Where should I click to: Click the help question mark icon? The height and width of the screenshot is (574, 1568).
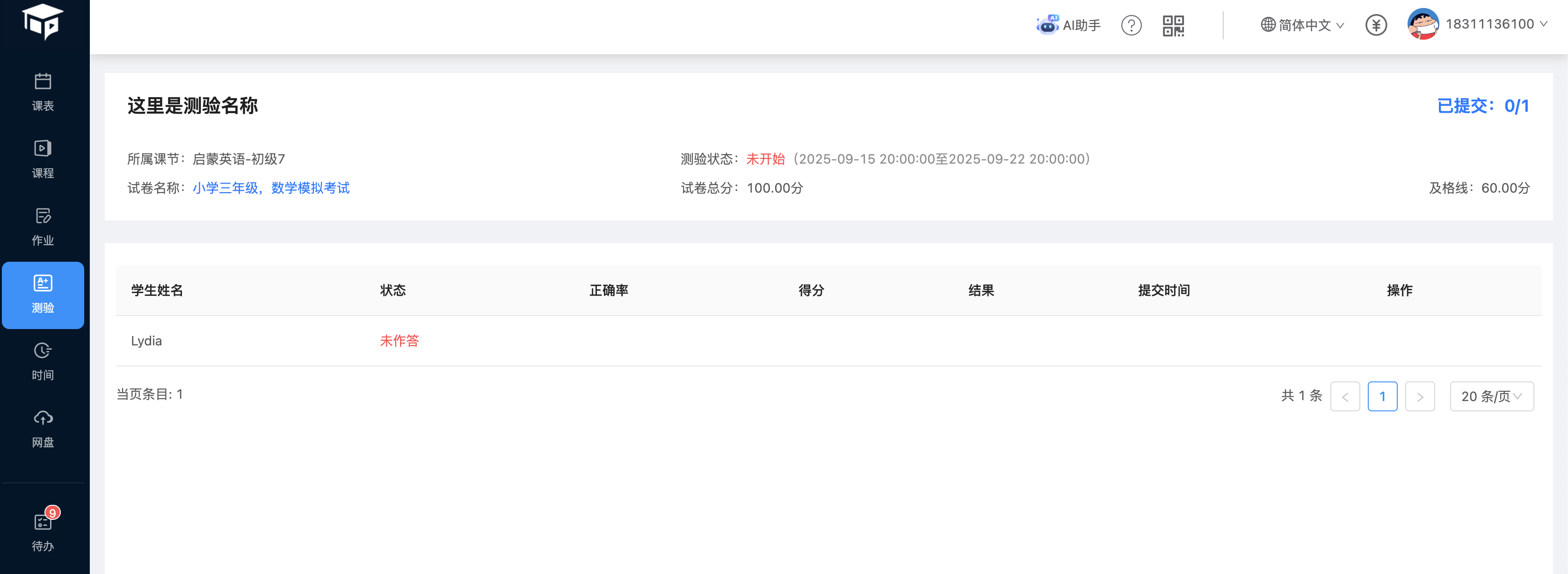[1131, 26]
